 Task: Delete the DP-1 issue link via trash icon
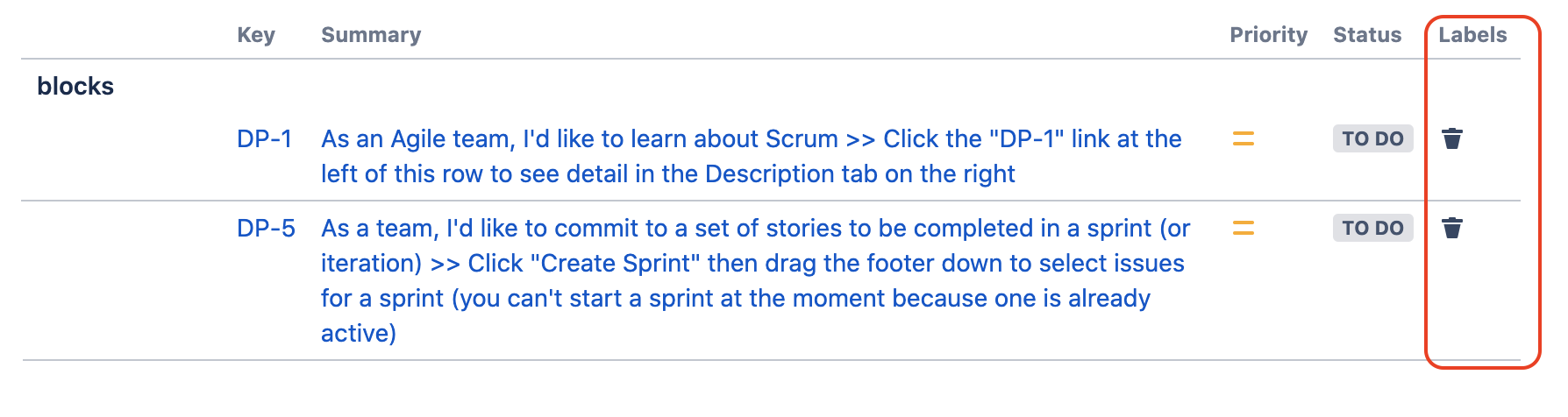point(1452,138)
